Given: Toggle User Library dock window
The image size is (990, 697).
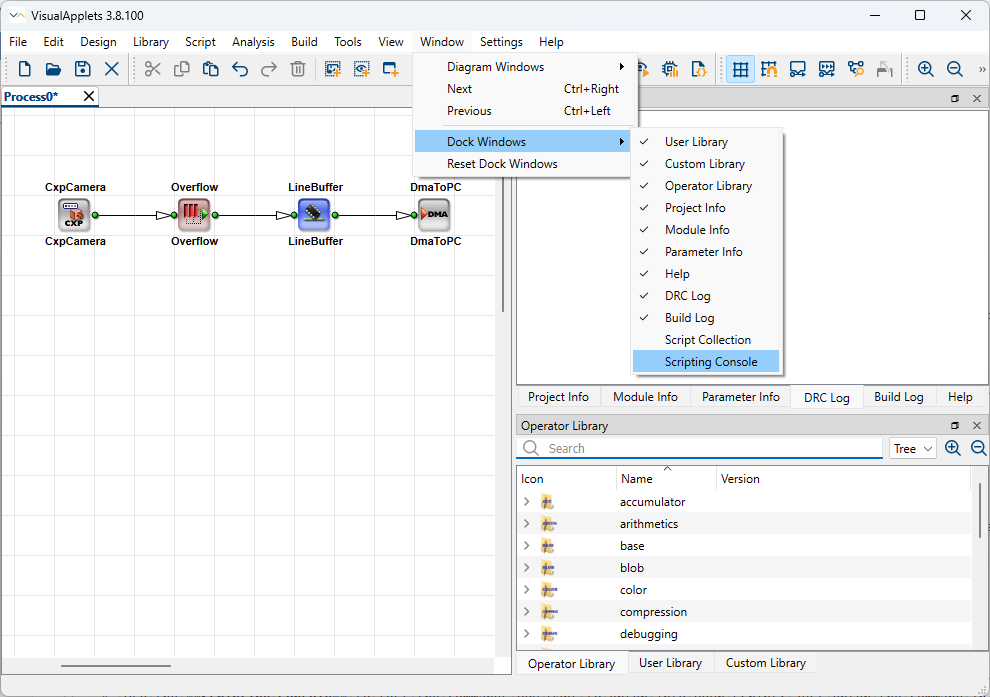Looking at the screenshot, I should pyautogui.click(x=706, y=142).
